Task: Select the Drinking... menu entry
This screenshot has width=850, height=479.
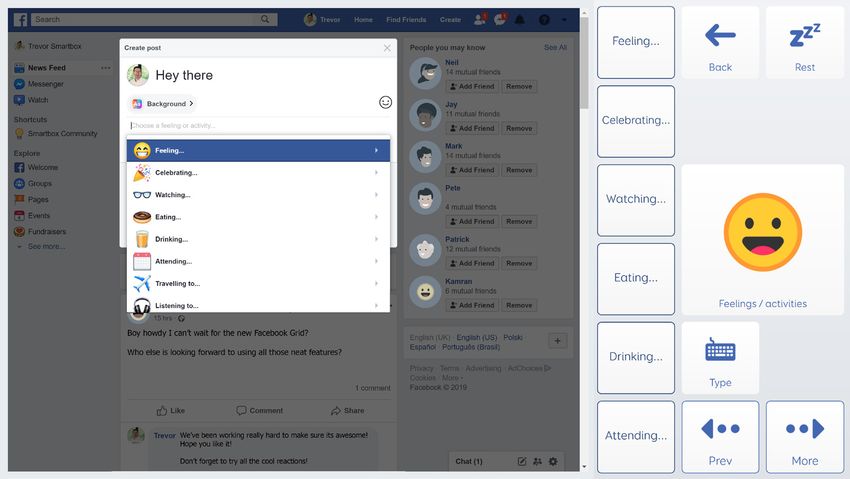Action: [x=259, y=240]
